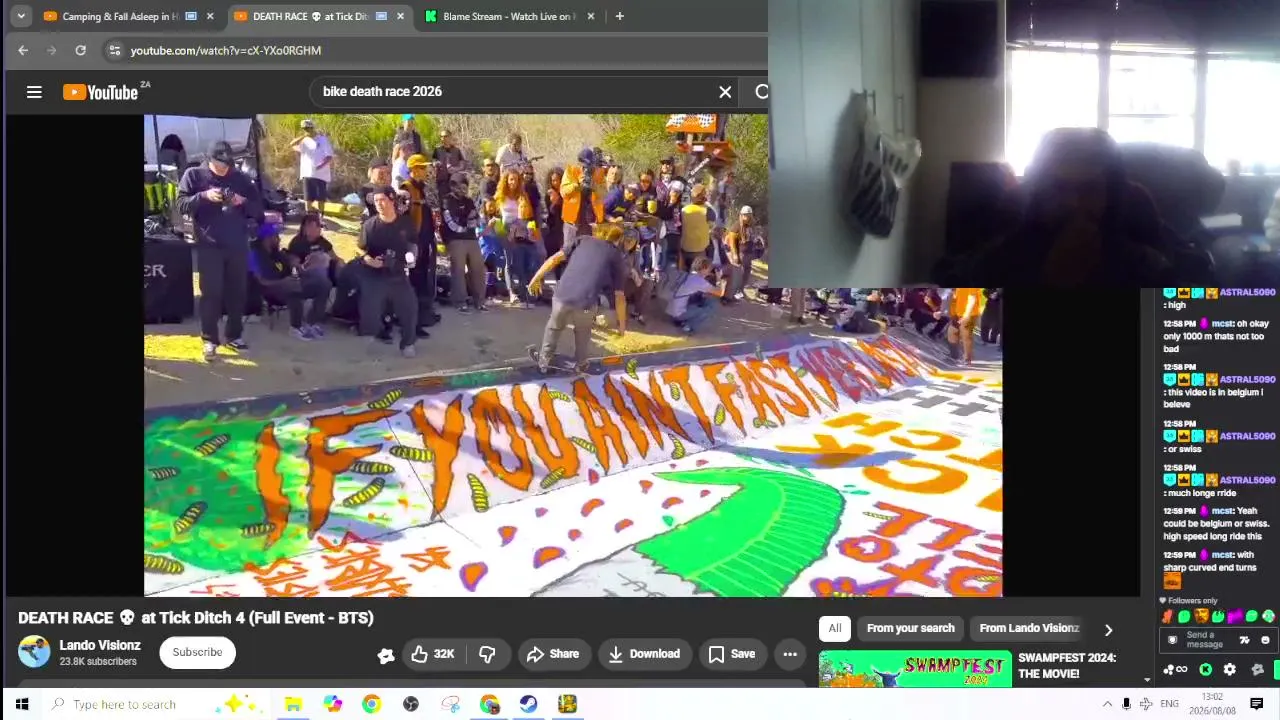Download the video
Viewport: 1280px width, 720px height.
click(x=644, y=654)
